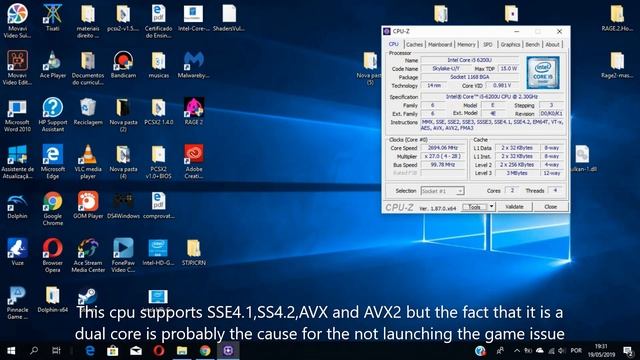
Task: Launch the Dolphin emulator shortcut
Action: [17, 205]
